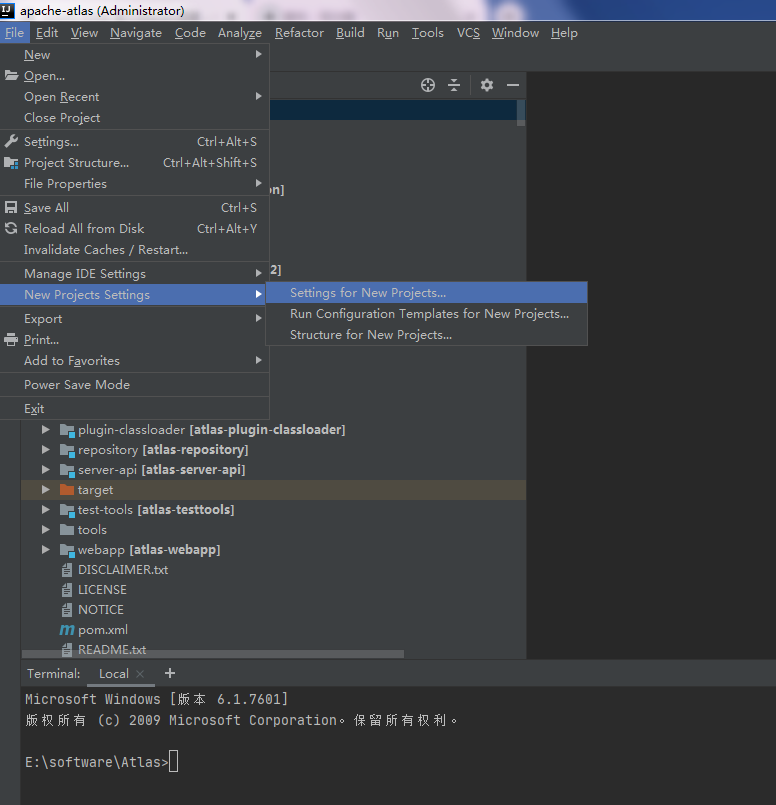Open the Add to Favorites submenu
The width and height of the screenshot is (776, 805).
134,360
